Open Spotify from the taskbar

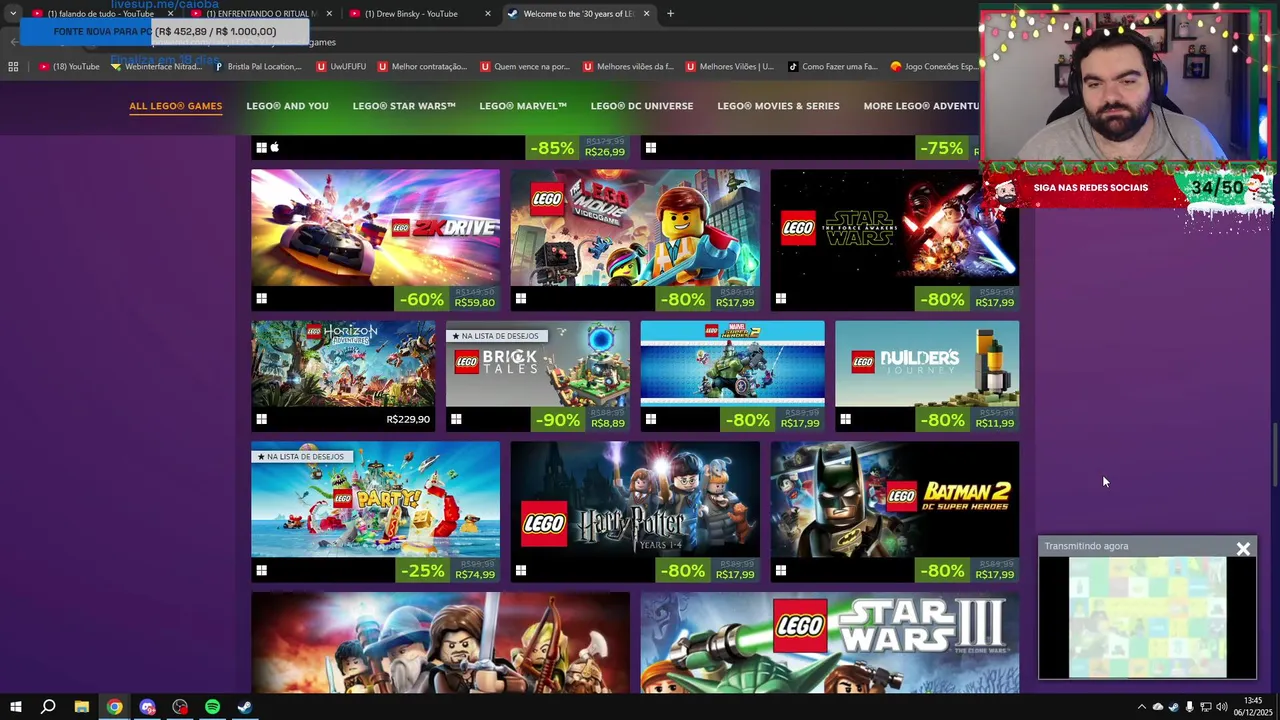(212, 707)
